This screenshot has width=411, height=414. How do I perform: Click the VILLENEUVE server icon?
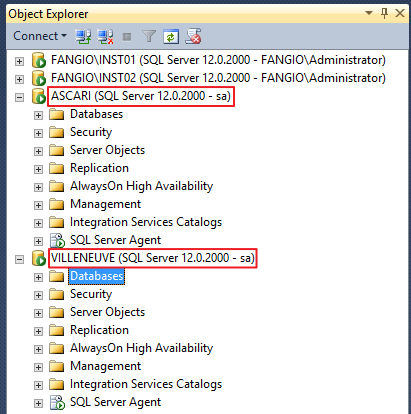click(x=39, y=258)
